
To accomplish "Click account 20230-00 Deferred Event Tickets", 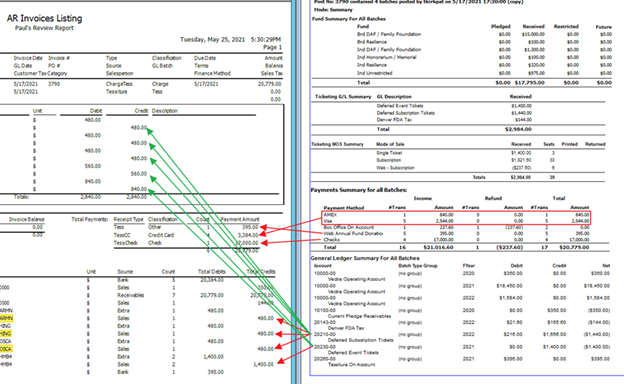I will [346, 349].
